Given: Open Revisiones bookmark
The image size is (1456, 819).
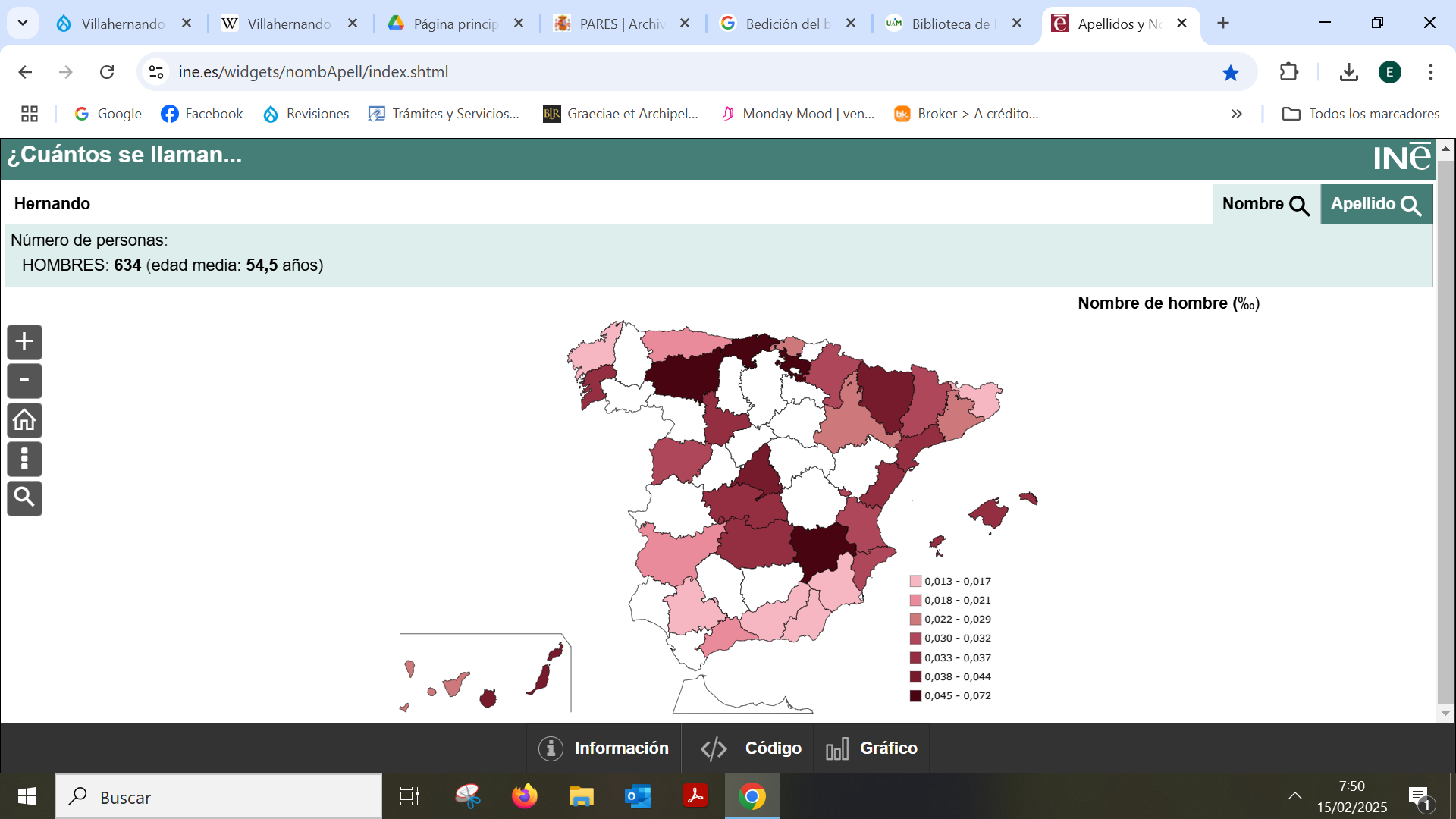Looking at the screenshot, I should point(306,114).
